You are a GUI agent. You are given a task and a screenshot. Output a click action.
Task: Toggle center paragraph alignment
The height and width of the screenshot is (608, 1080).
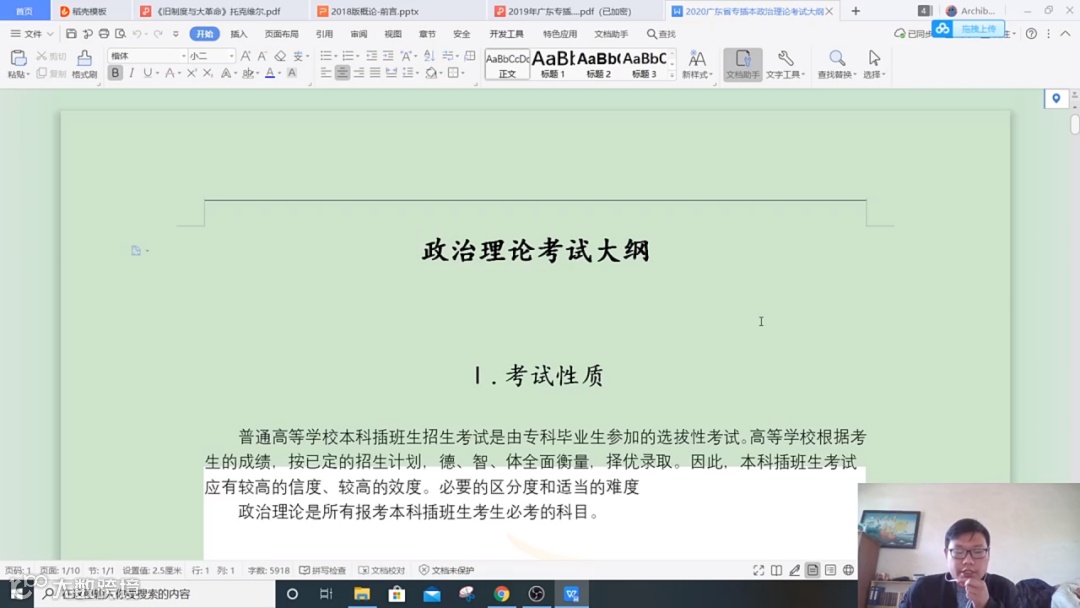point(342,73)
